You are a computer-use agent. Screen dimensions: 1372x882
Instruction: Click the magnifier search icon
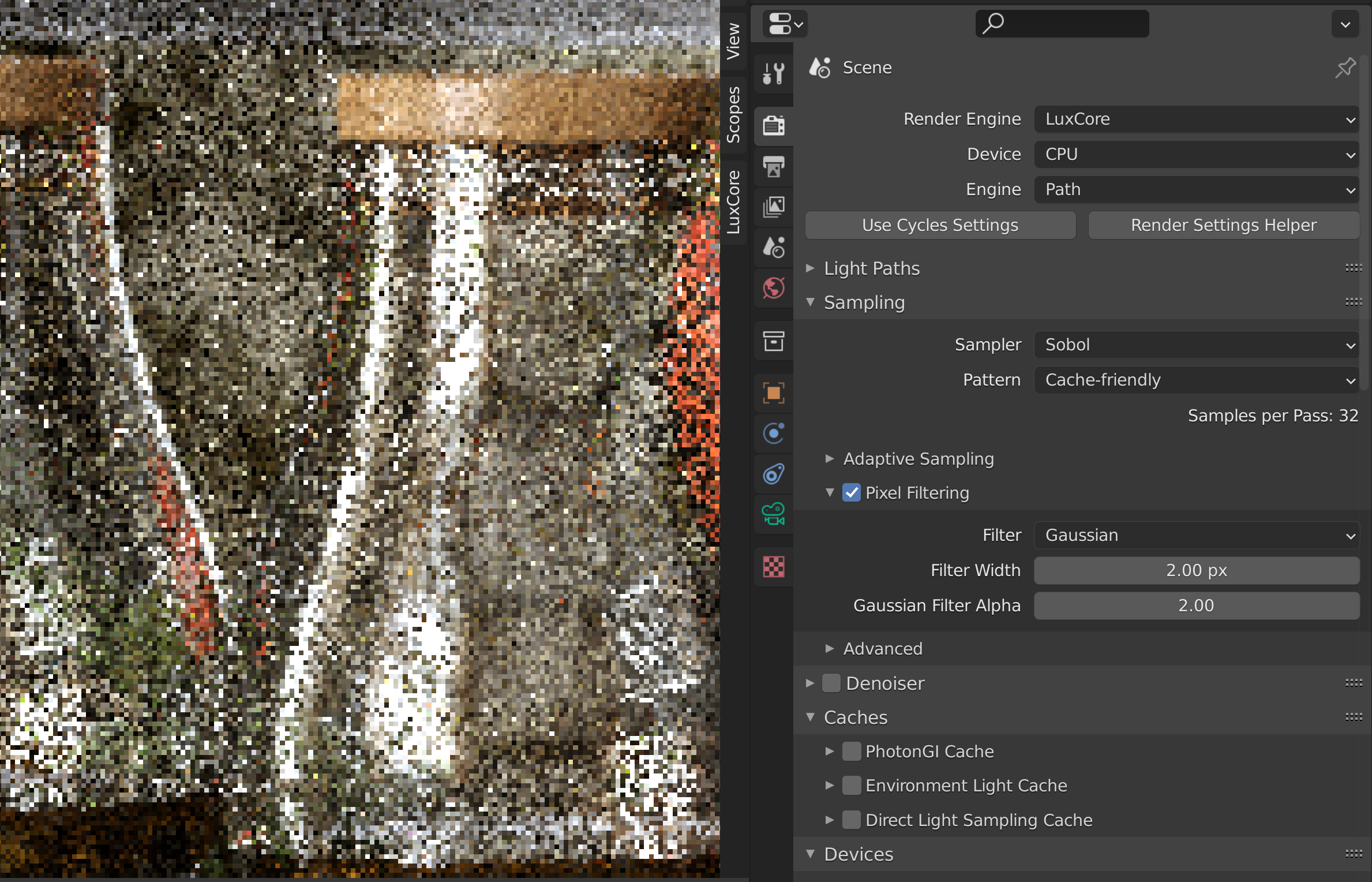(993, 24)
